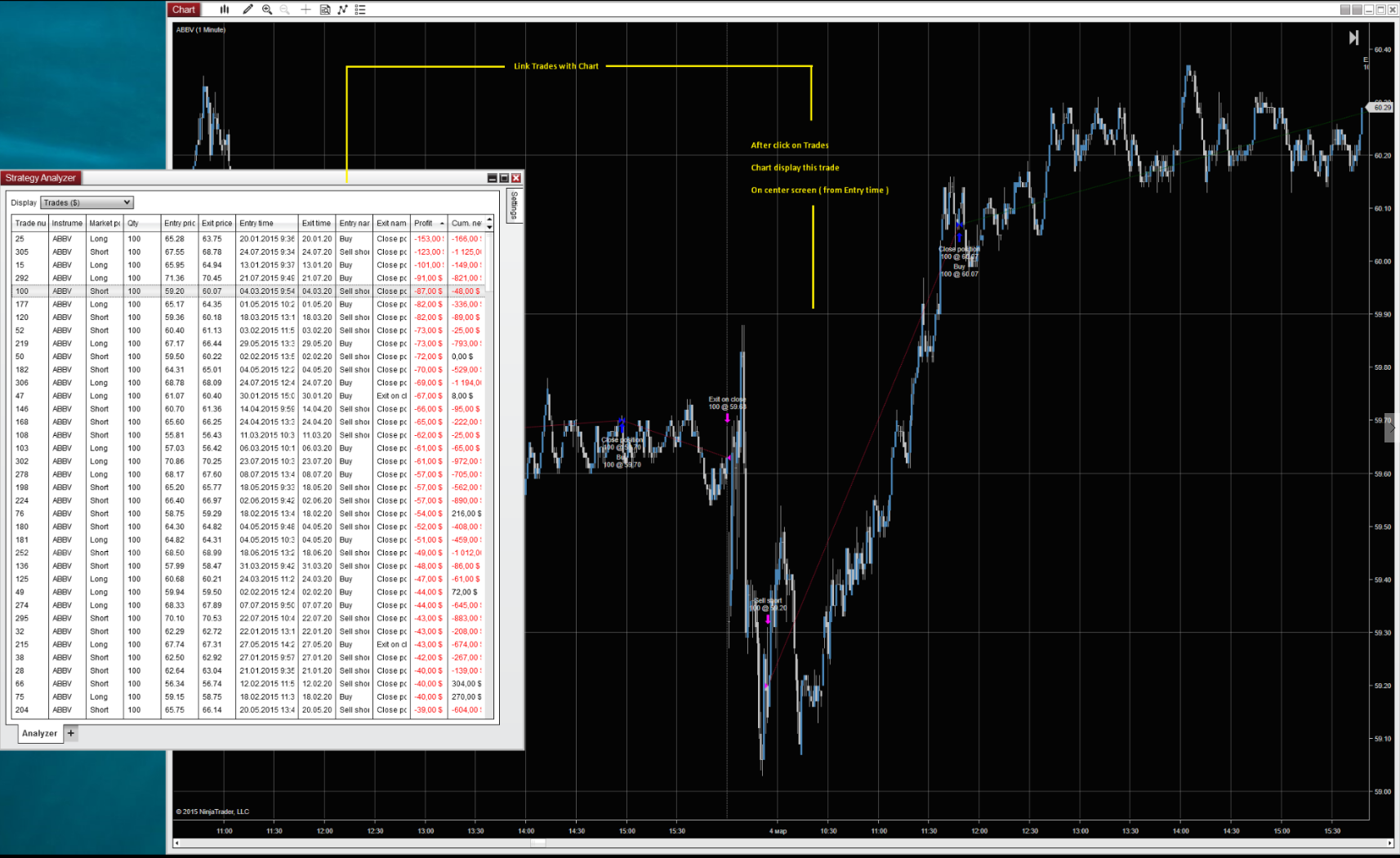Toggle sort on the Profit column header
This screenshot has height=858, width=1400.
click(x=429, y=223)
